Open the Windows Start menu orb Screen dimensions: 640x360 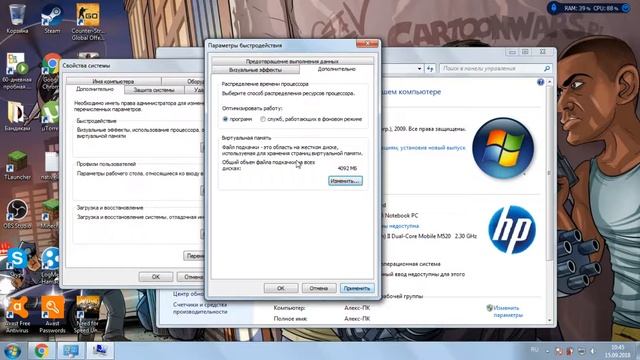[x=12, y=351]
